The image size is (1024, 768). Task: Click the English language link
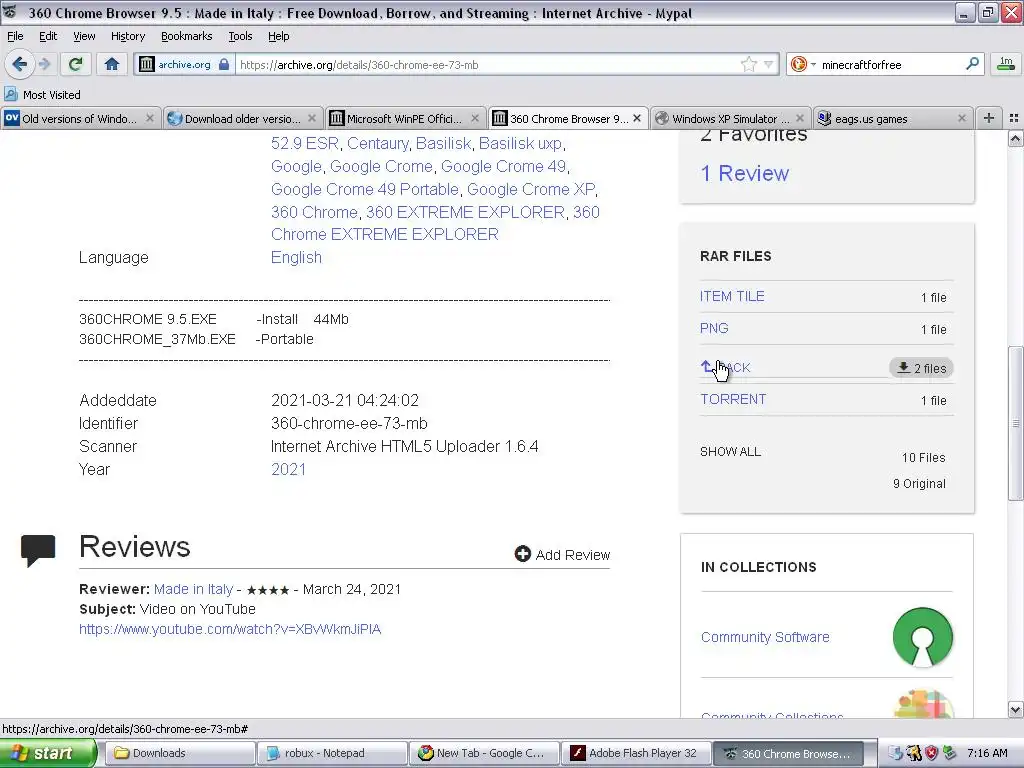coord(296,257)
